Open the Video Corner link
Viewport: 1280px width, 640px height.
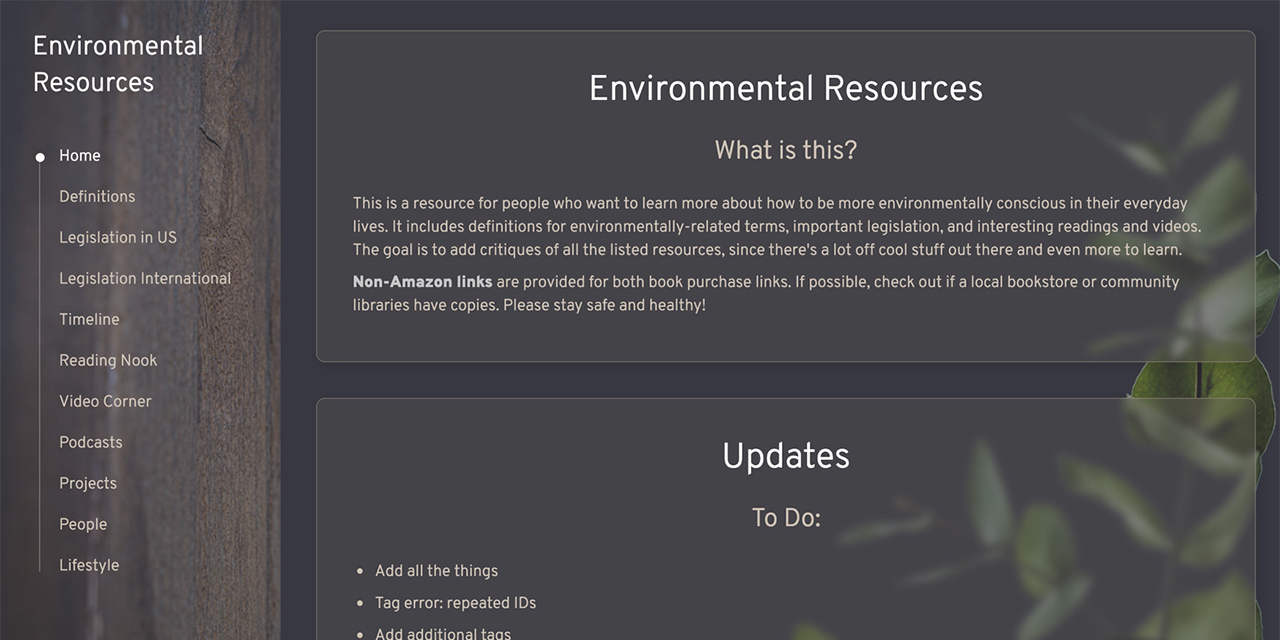pyautogui.click(x=105, y=402)
